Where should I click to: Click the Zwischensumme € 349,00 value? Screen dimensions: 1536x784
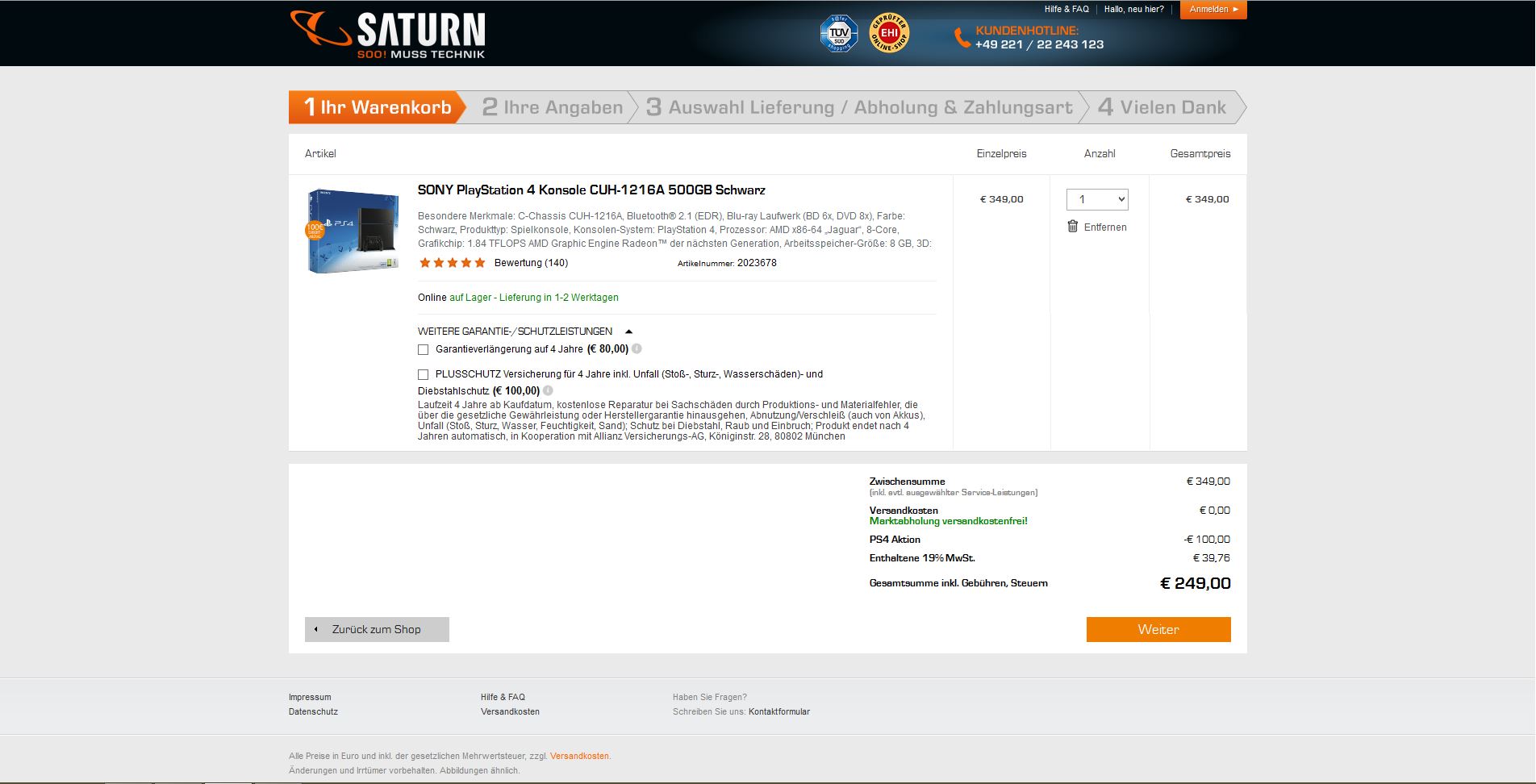[1208, 482]
